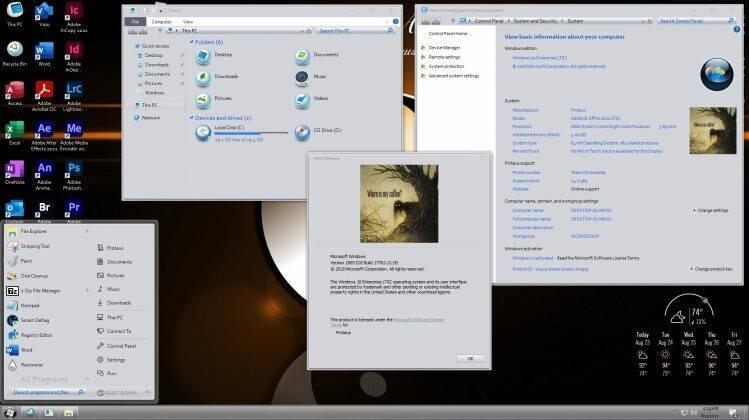The width and height of the screenshot is (749, 420).
Task: Click Search programs and files box
Action: click(x=48, y=392)
